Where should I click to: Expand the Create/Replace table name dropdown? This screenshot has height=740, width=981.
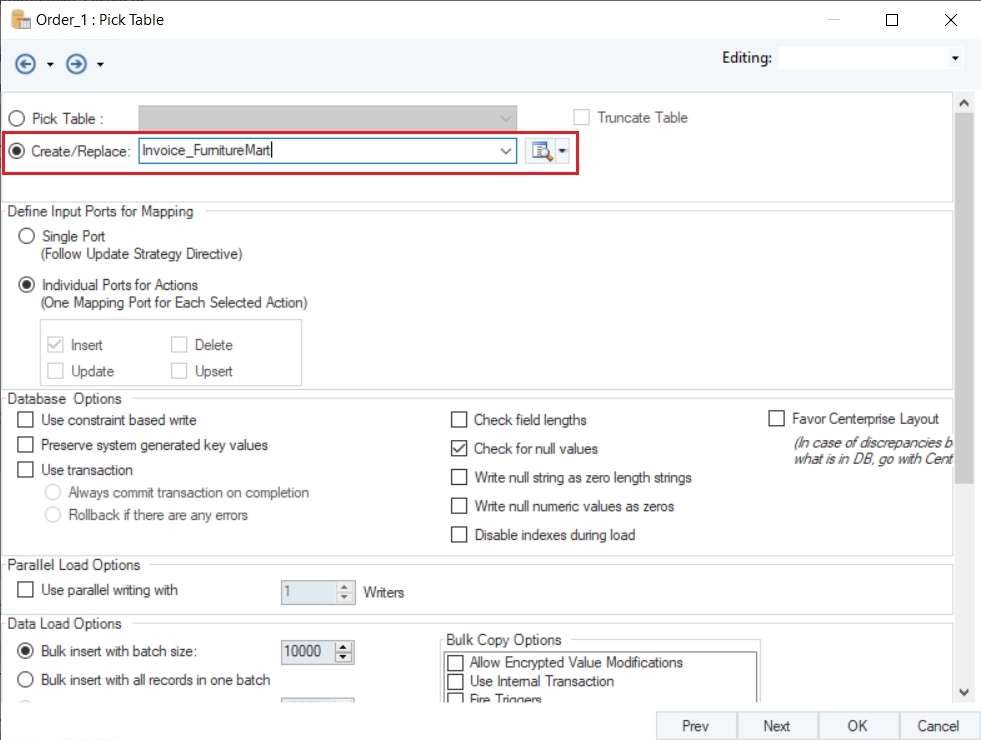coord(505,151)
